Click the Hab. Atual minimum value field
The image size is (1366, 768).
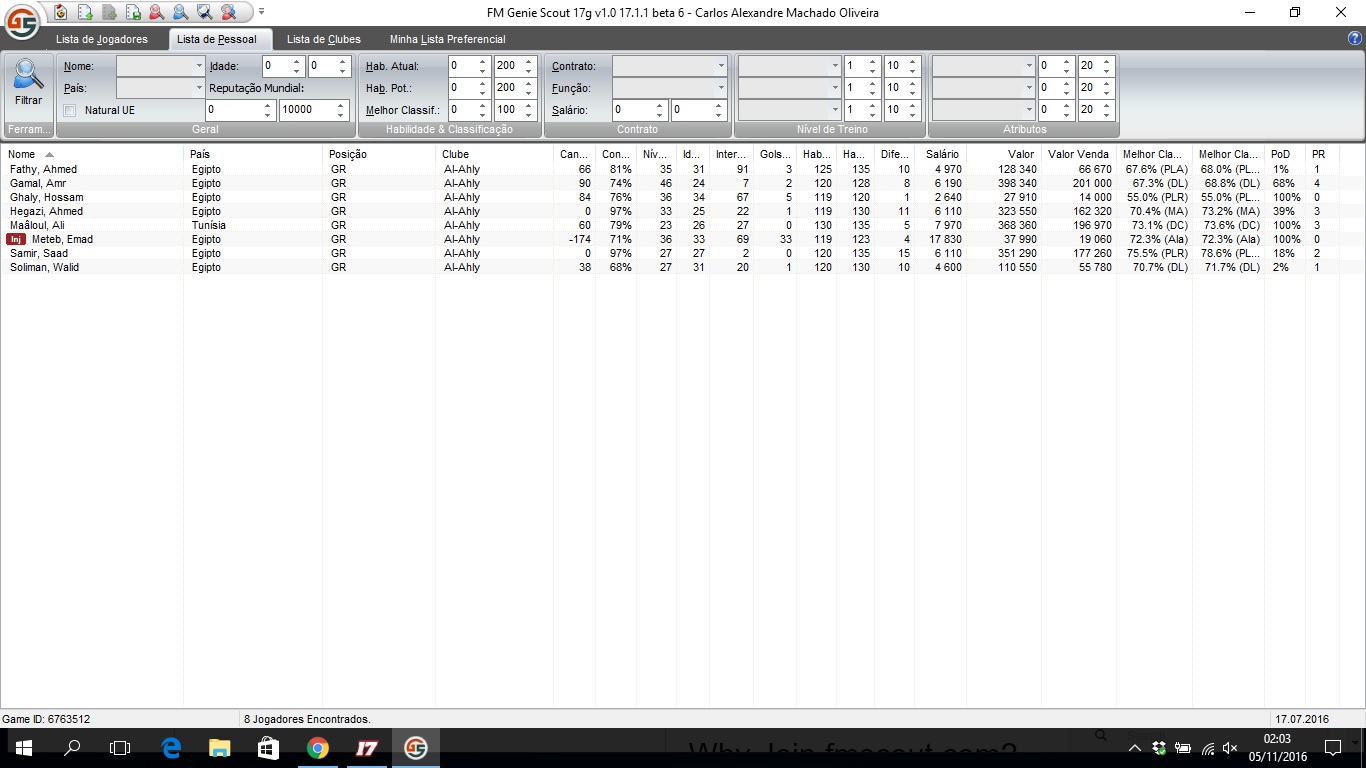pyautogui.click(x=461, y=66)
